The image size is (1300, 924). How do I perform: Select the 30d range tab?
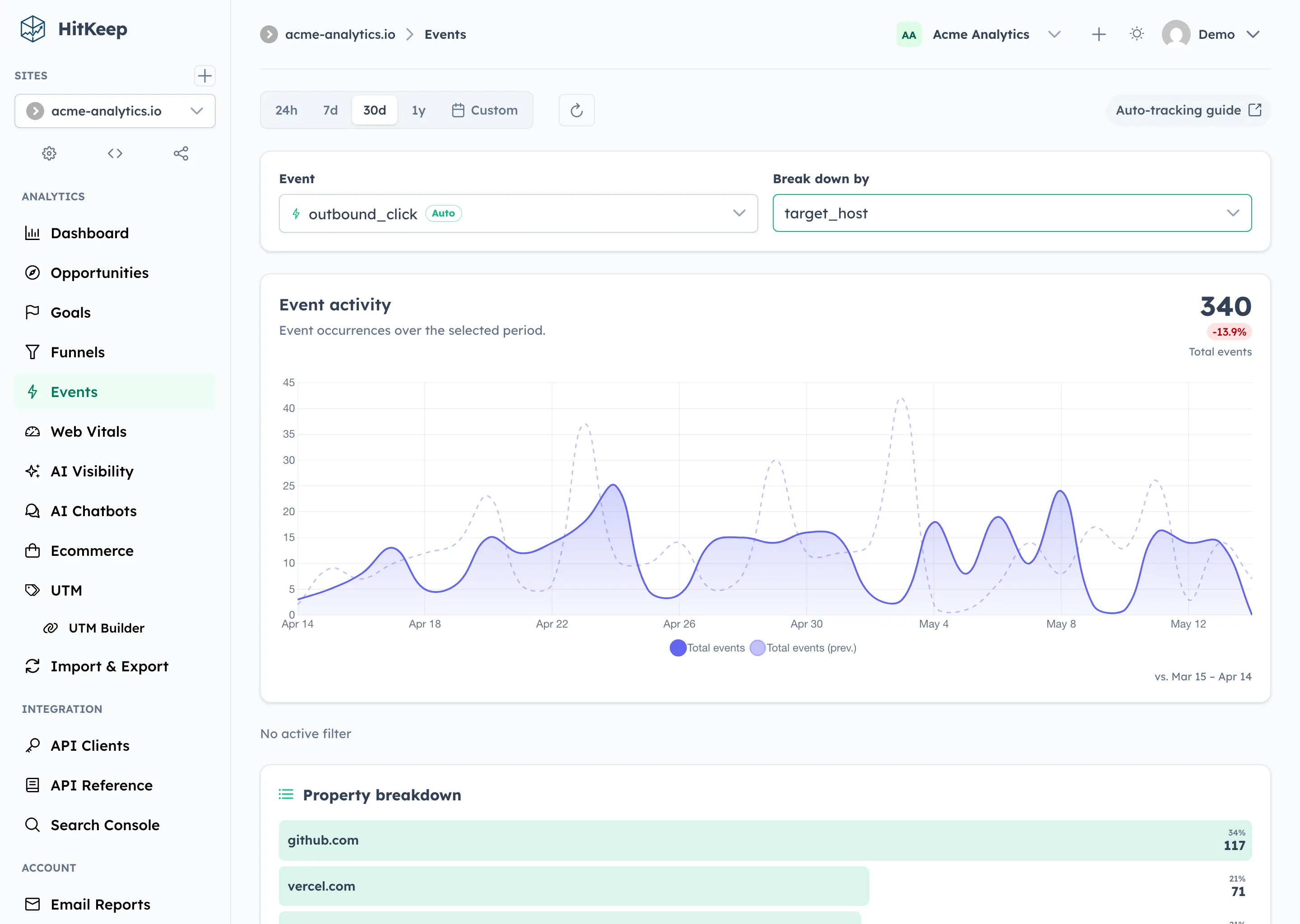(x=375, y=110)
